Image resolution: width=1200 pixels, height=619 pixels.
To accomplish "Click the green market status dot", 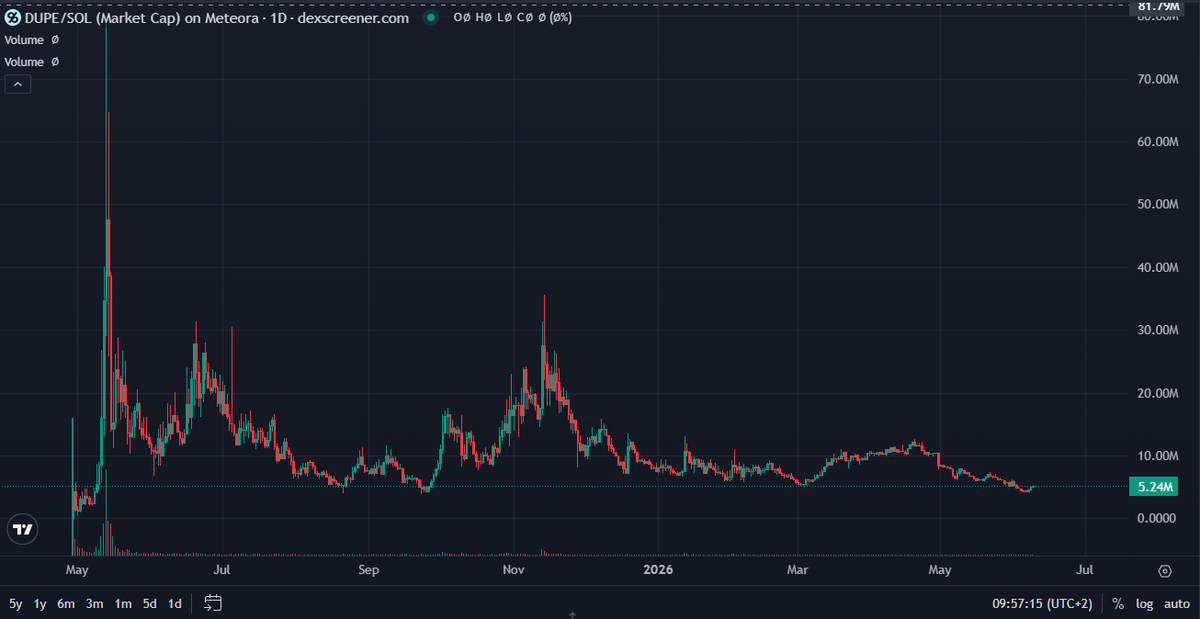I will pyautogui.click(x=430, y=18).
